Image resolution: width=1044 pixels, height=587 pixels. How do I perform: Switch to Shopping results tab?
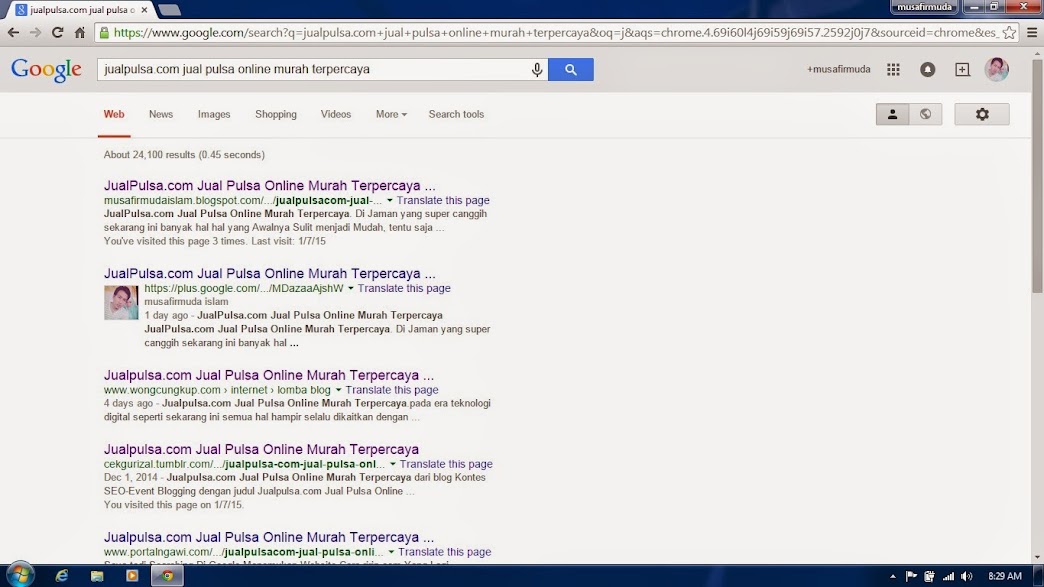pyautogui.click(x=276, y=114)
